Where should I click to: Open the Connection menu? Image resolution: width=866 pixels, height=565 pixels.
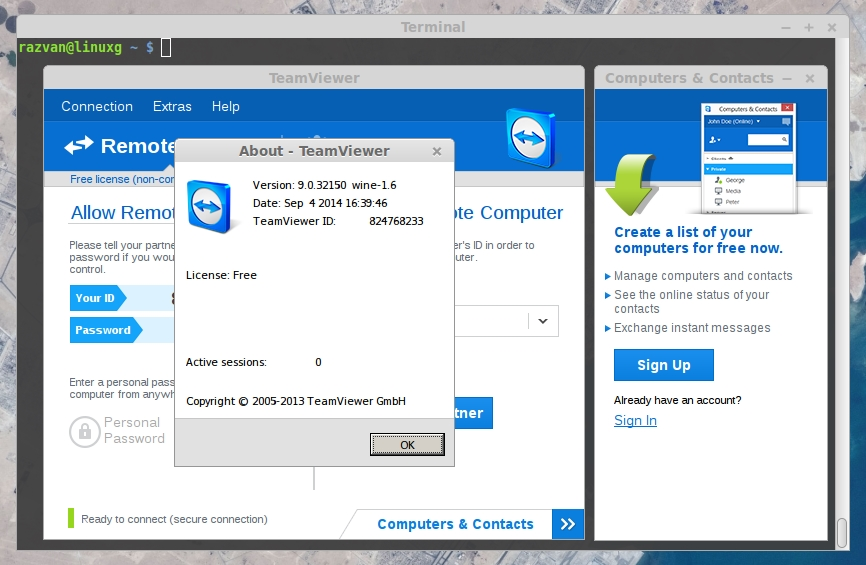97,106
